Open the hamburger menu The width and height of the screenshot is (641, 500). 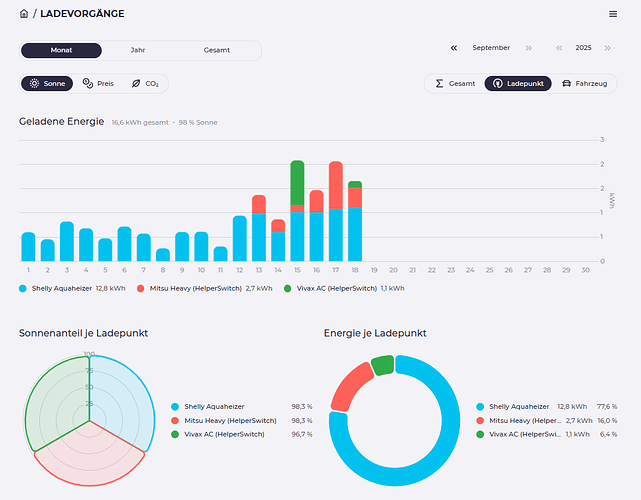pyautogui.click(x=613, y=14)
